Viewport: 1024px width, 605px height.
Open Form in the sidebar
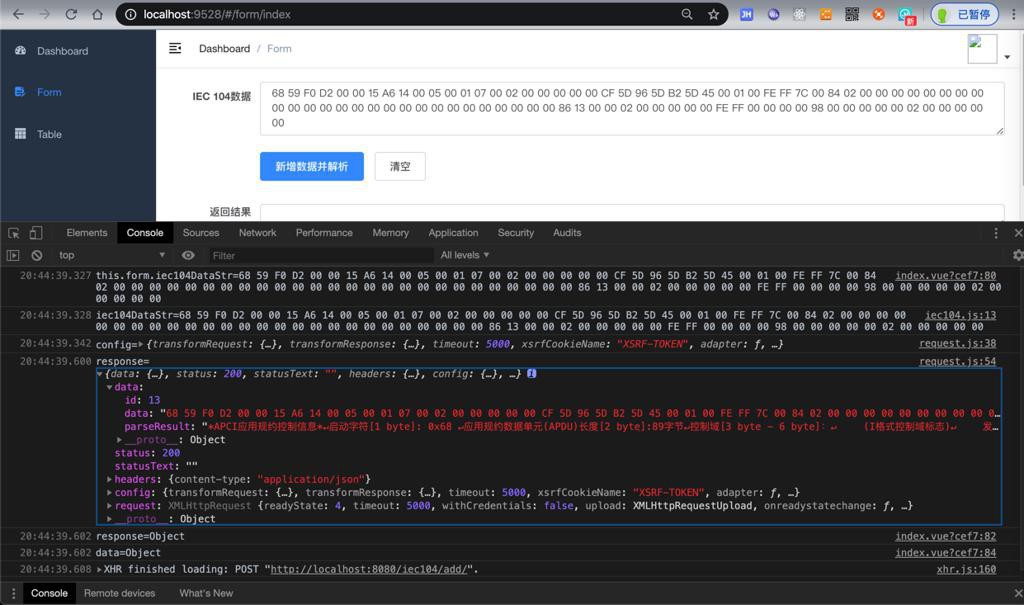click(x=49, y=92)
